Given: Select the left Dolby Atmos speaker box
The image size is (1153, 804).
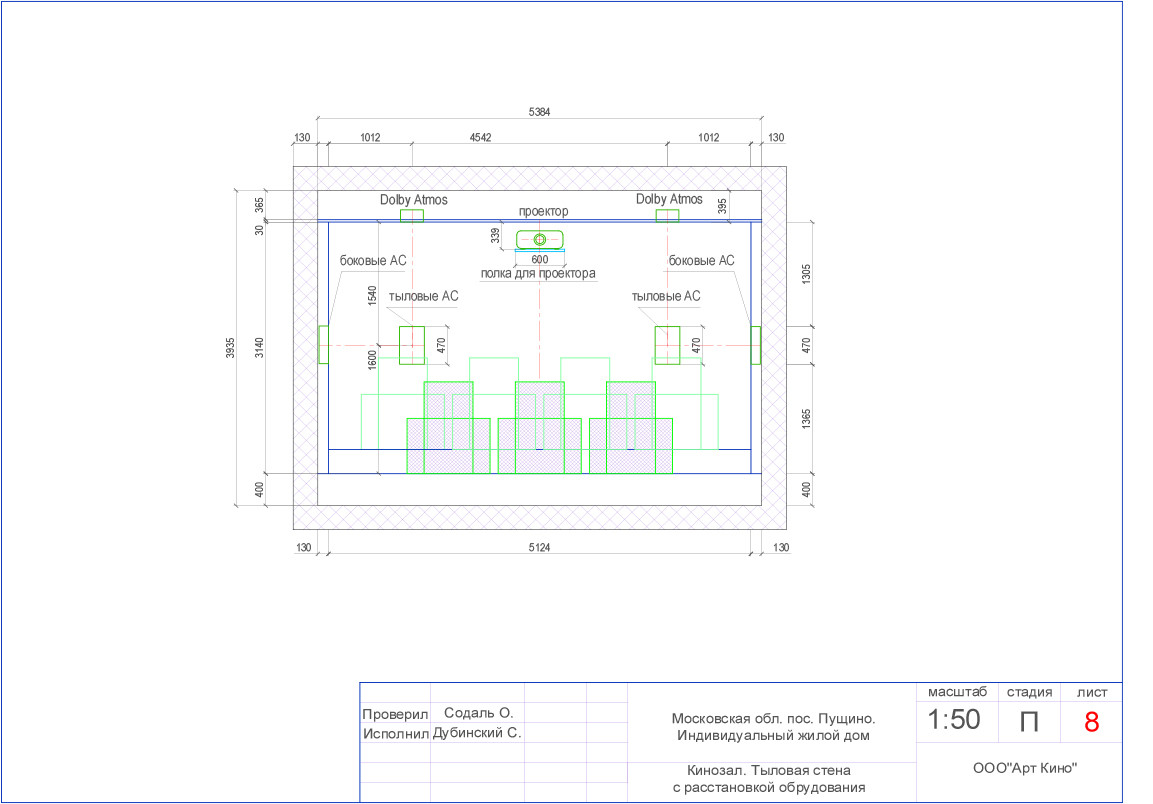Looking at the screenshot, I should click(x=412, y=215).
